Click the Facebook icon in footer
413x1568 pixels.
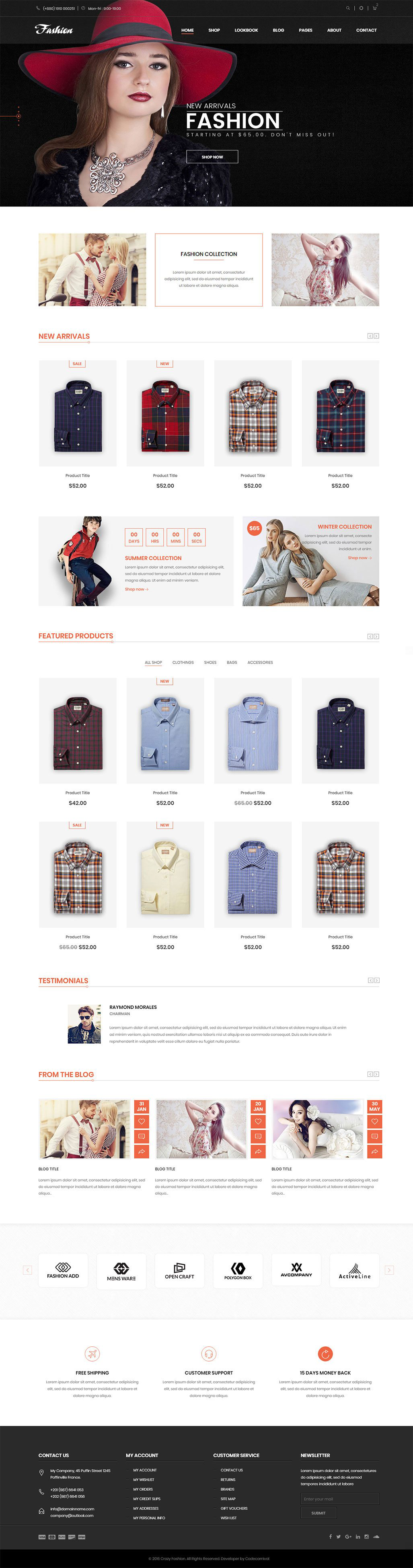[x=330, y=1536]
